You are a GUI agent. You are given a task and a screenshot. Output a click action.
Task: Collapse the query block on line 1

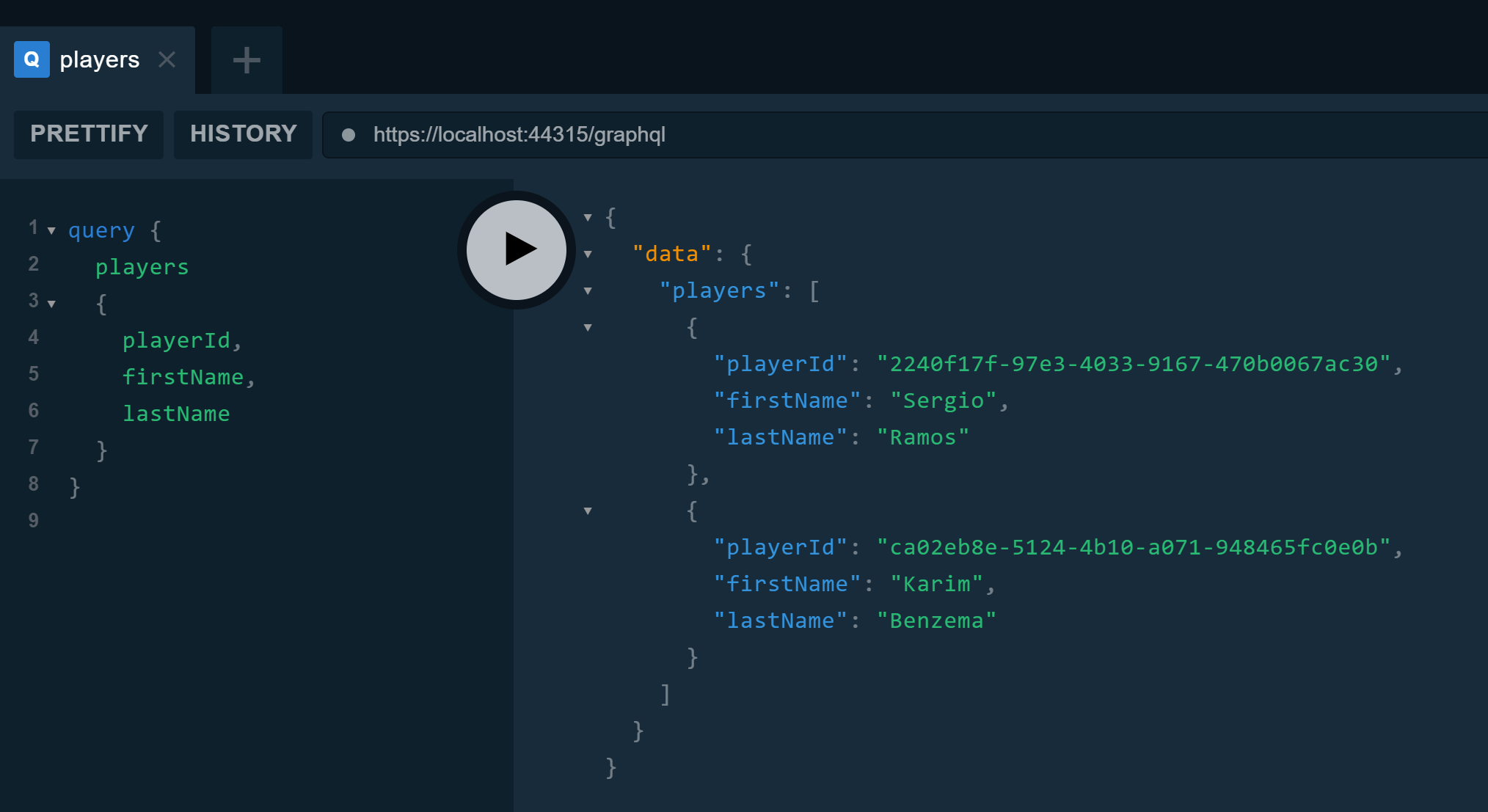click(x=51, y=231)
